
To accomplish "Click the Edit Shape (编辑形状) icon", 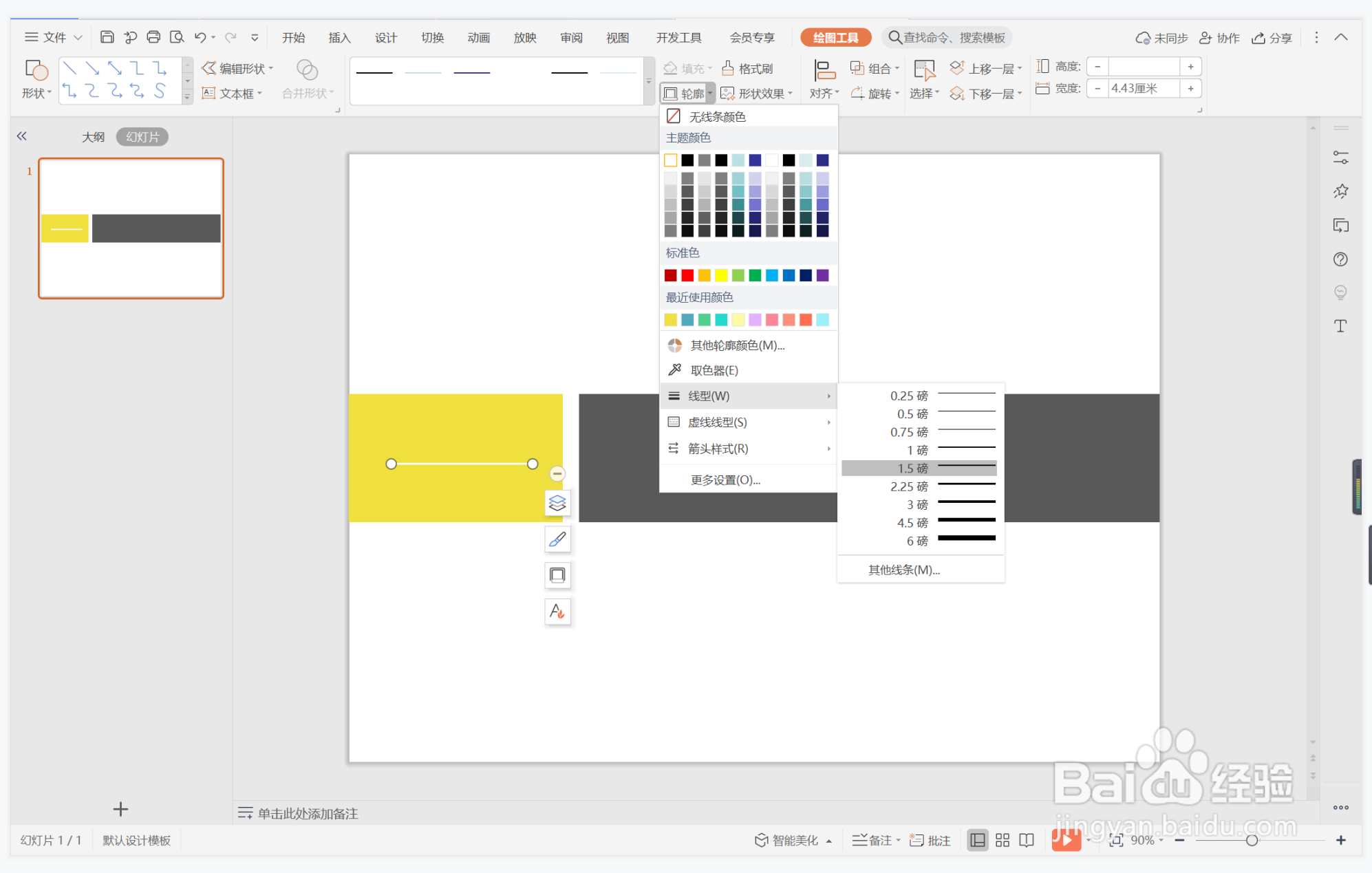I will [208, 68].
